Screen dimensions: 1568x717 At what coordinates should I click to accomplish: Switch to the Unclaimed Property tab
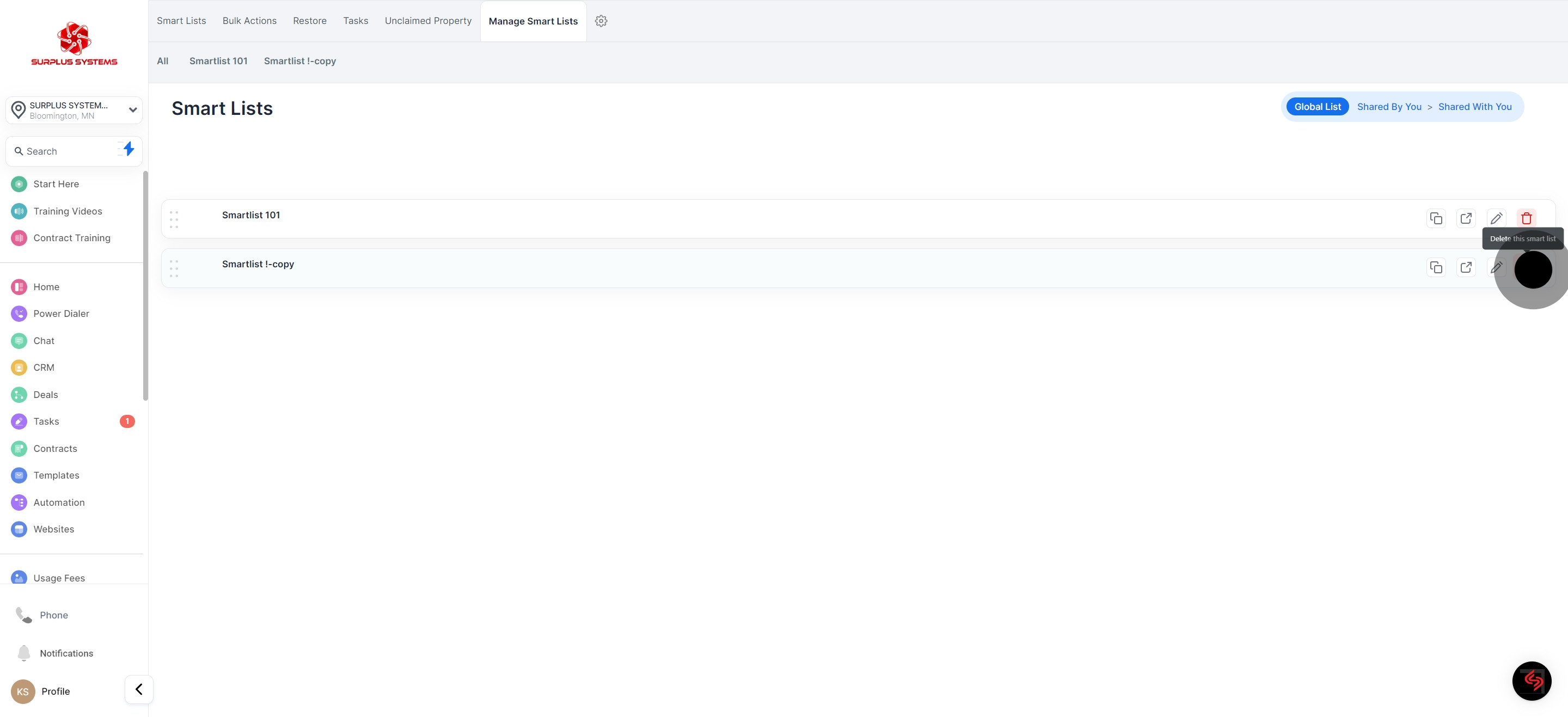(428, 21)
